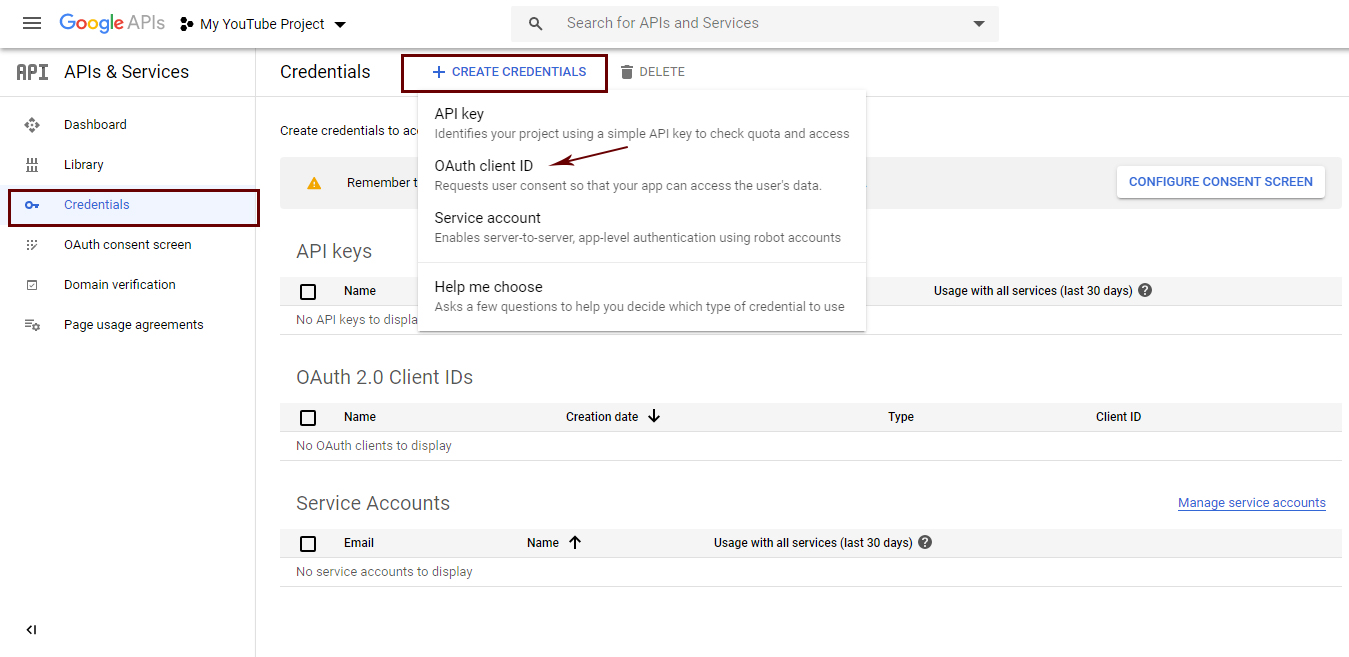The width and height of the screenshot is (1349, 657).
Task: Click the usage help question mark icon
Action: pos(1144,289)
